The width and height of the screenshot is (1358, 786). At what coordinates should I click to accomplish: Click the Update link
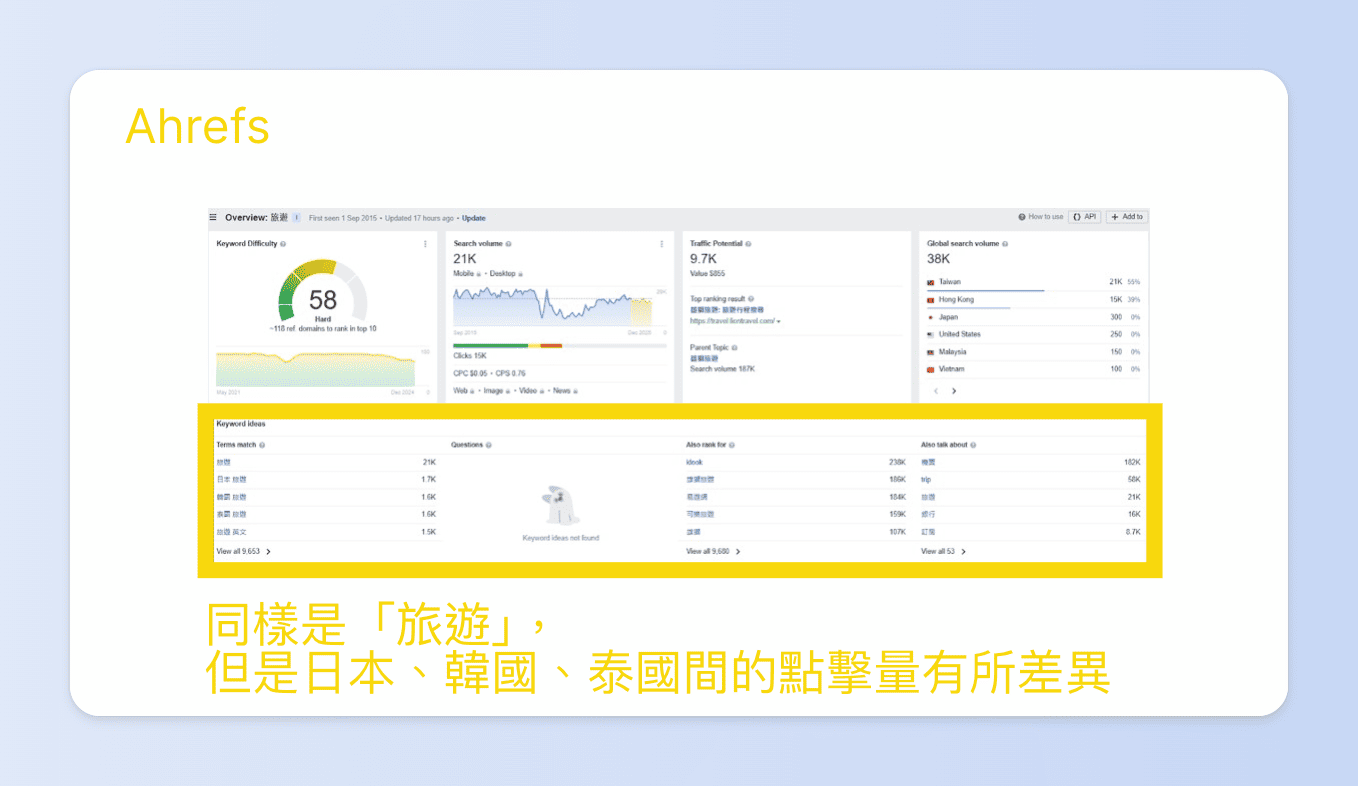473,218
